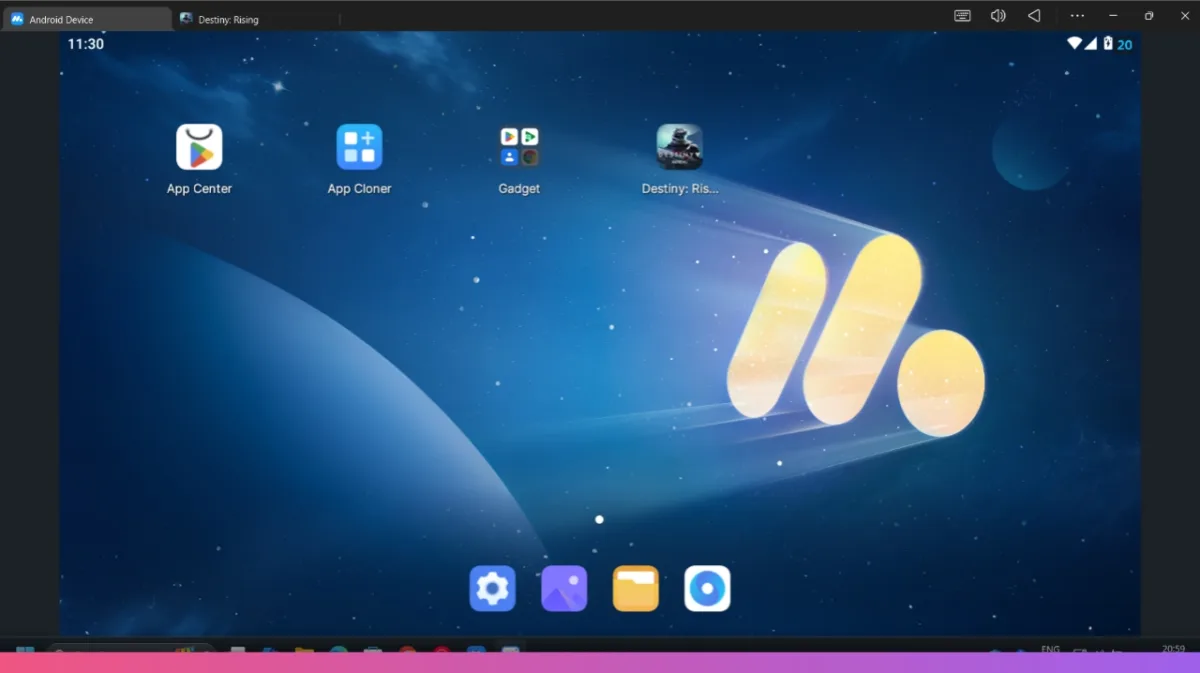Switch to the Android Device tab
This screenshot has height=673, width=1200.
coord(87,19)
